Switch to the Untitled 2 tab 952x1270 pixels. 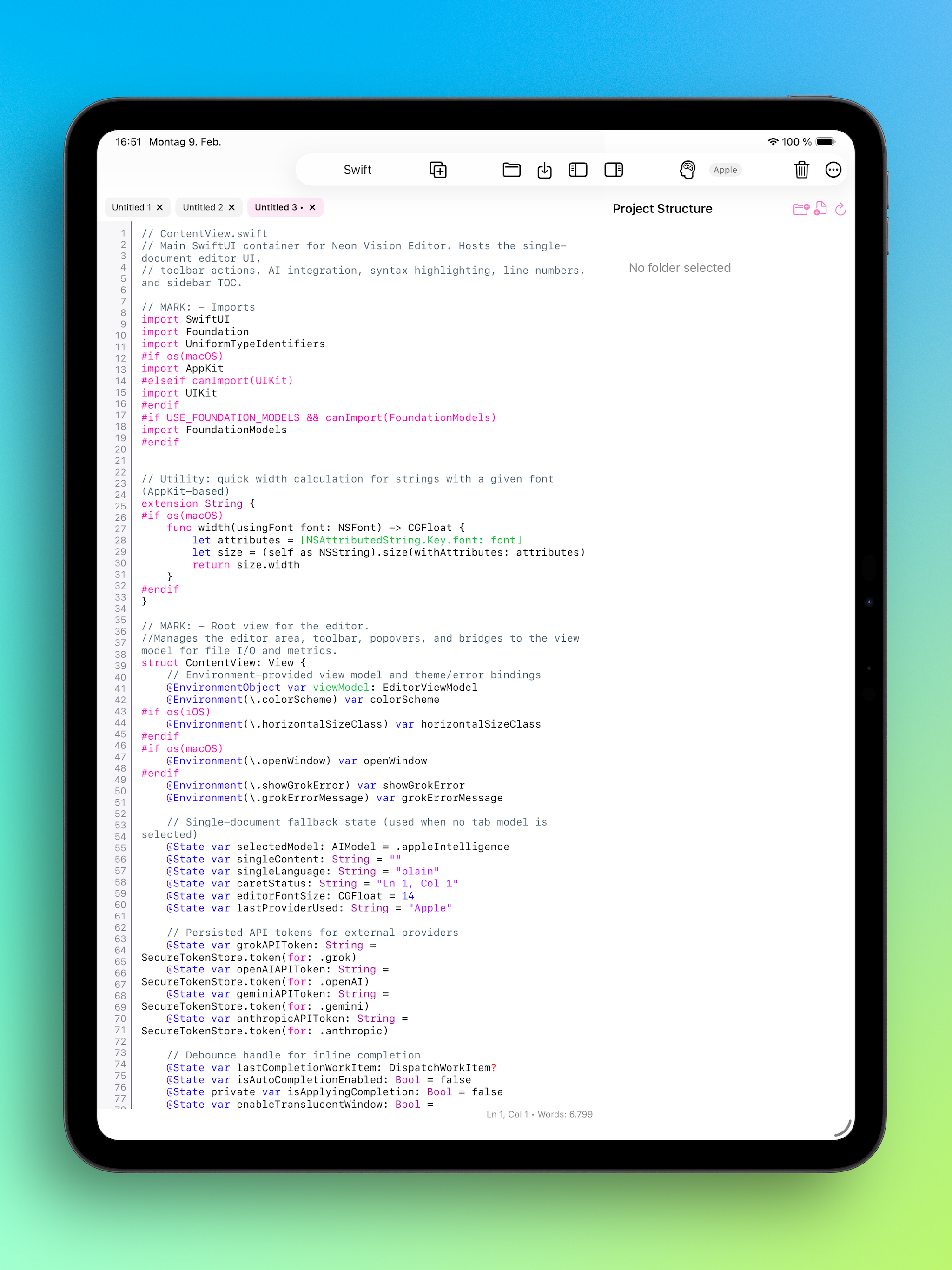pos(202,207)
